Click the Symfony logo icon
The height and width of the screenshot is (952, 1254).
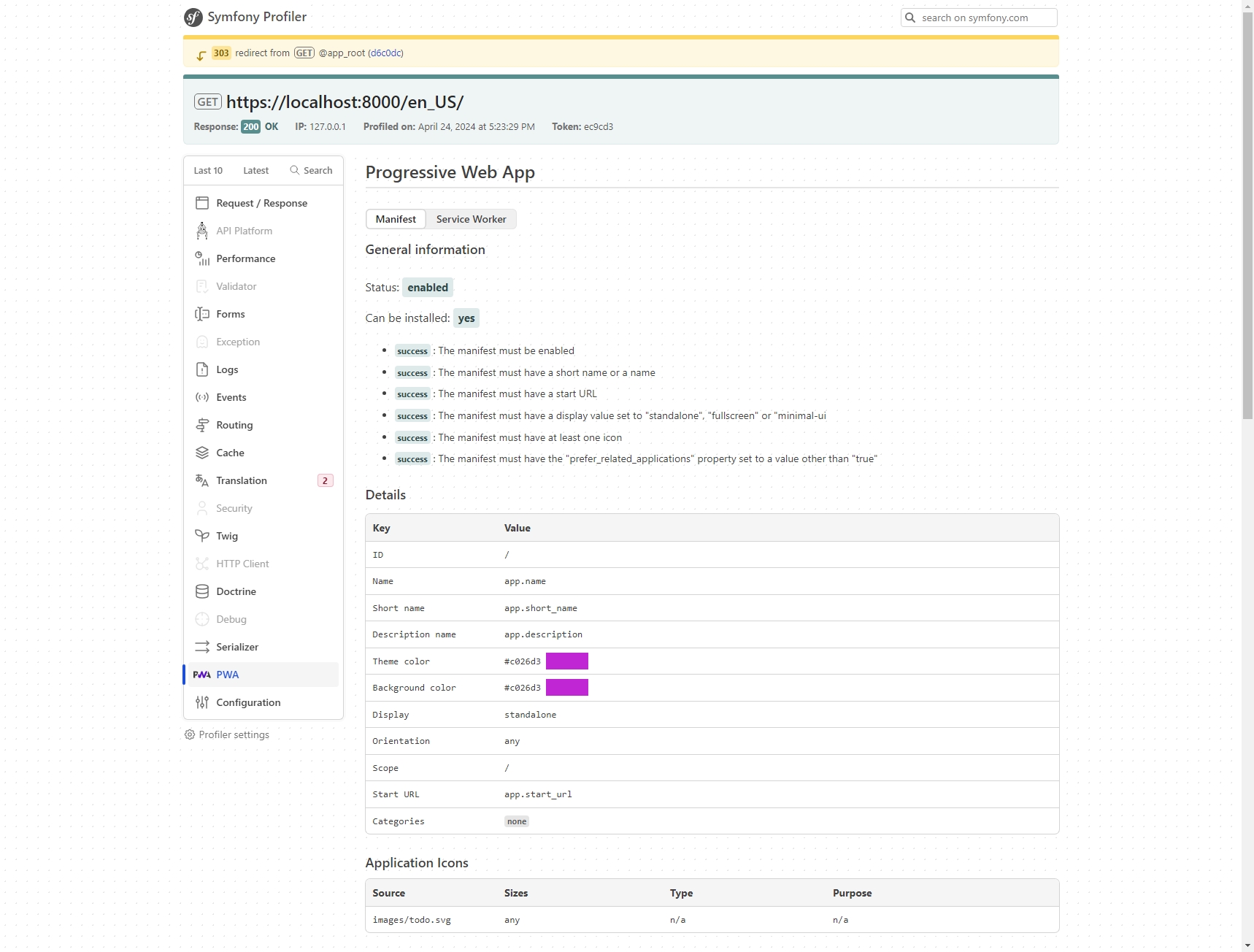point(193,18)
